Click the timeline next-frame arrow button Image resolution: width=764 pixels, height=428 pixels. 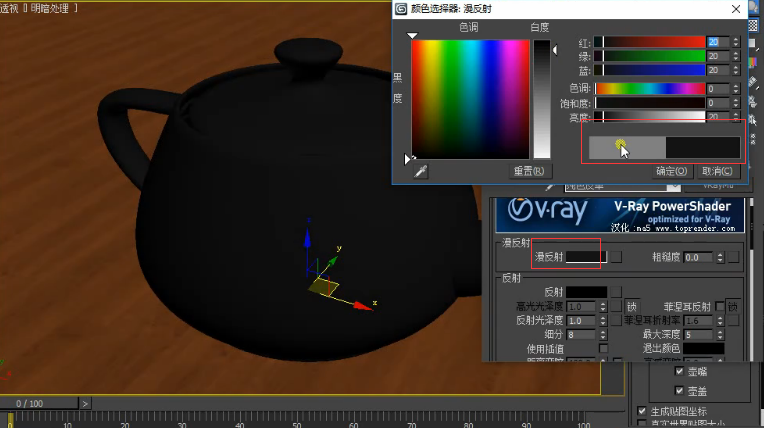point(85,404)
